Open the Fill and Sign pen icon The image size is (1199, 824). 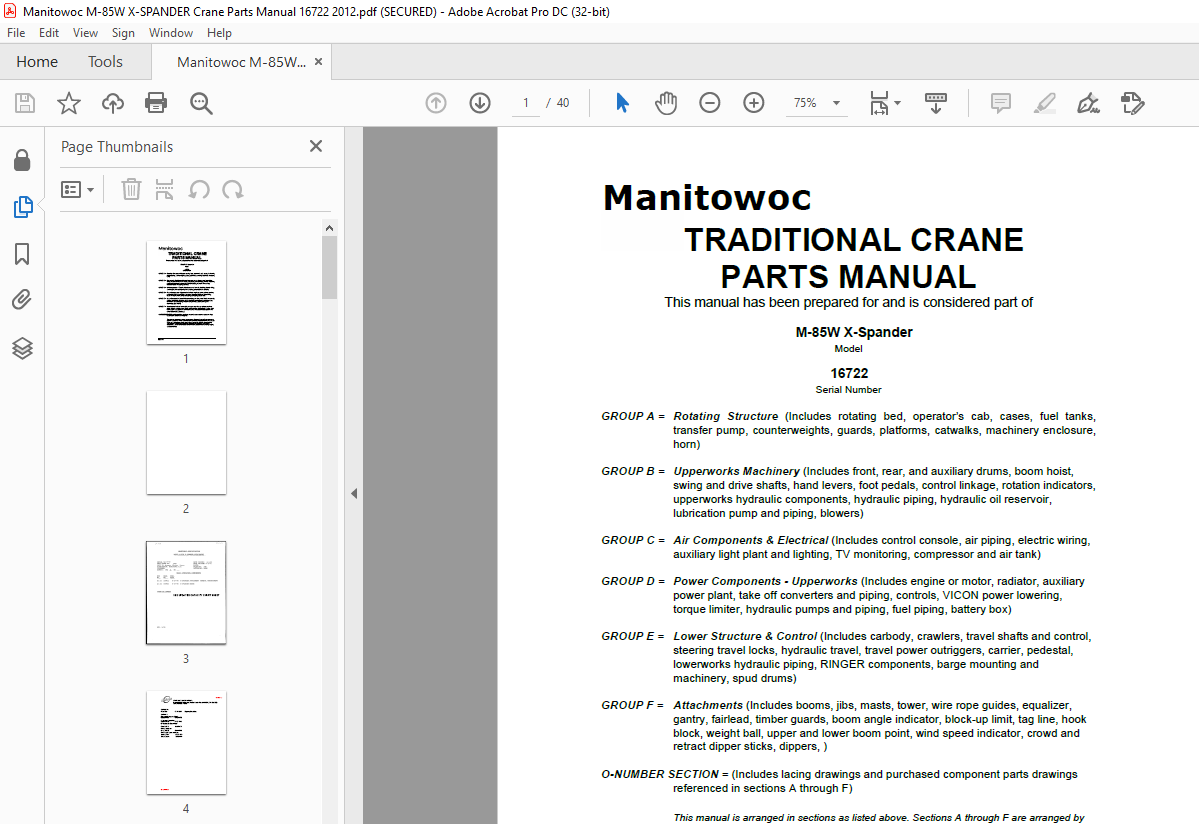pos(1088,103)
